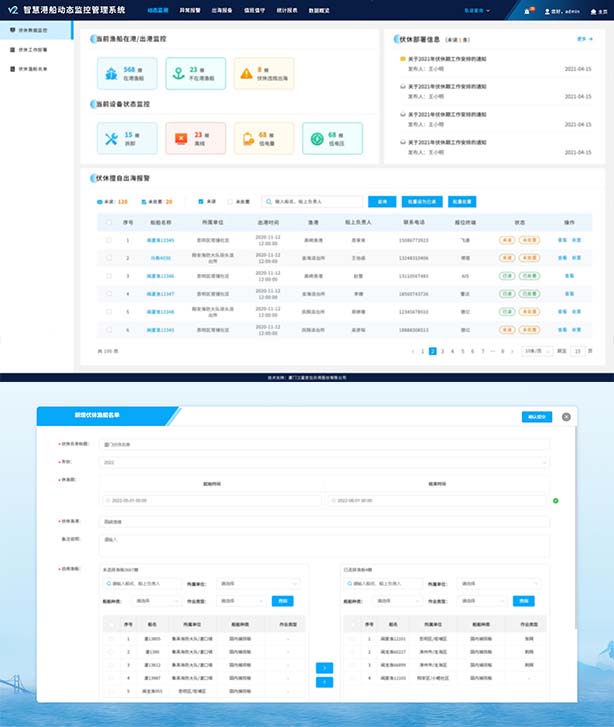Click the 568 在港渔船 ship icon card

click(x=113, y=72)
